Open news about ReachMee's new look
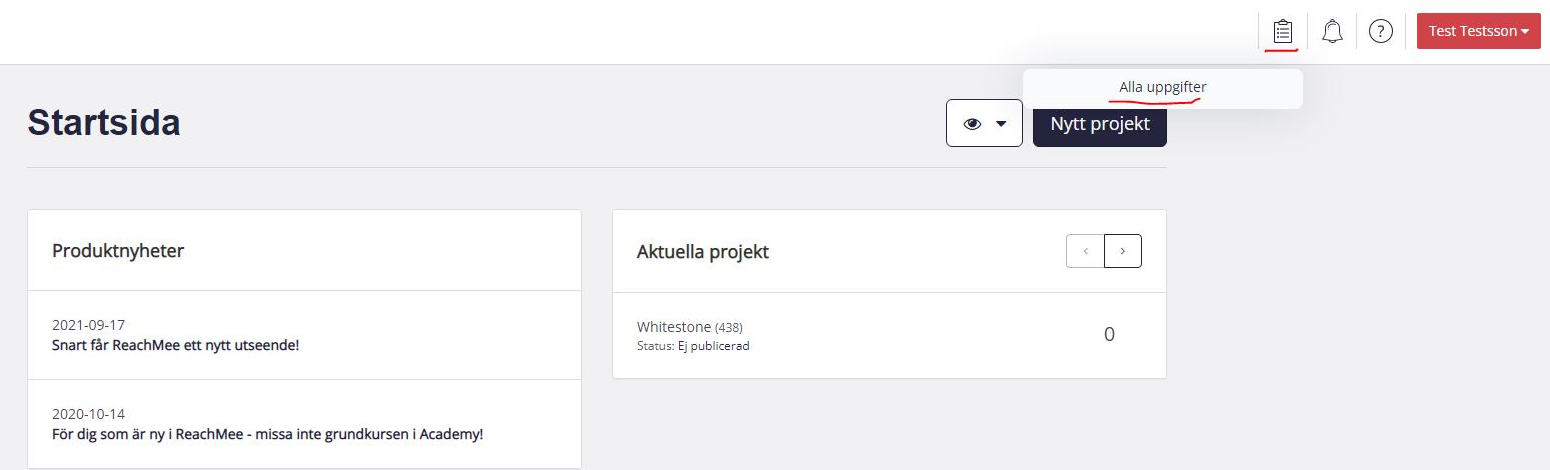This screenshot has height=470, width=1550. (x=176, y=345)
